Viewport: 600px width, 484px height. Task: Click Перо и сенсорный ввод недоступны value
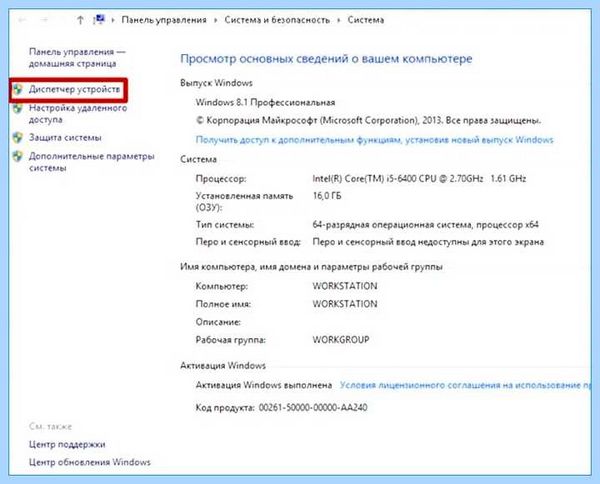(428, 242)
